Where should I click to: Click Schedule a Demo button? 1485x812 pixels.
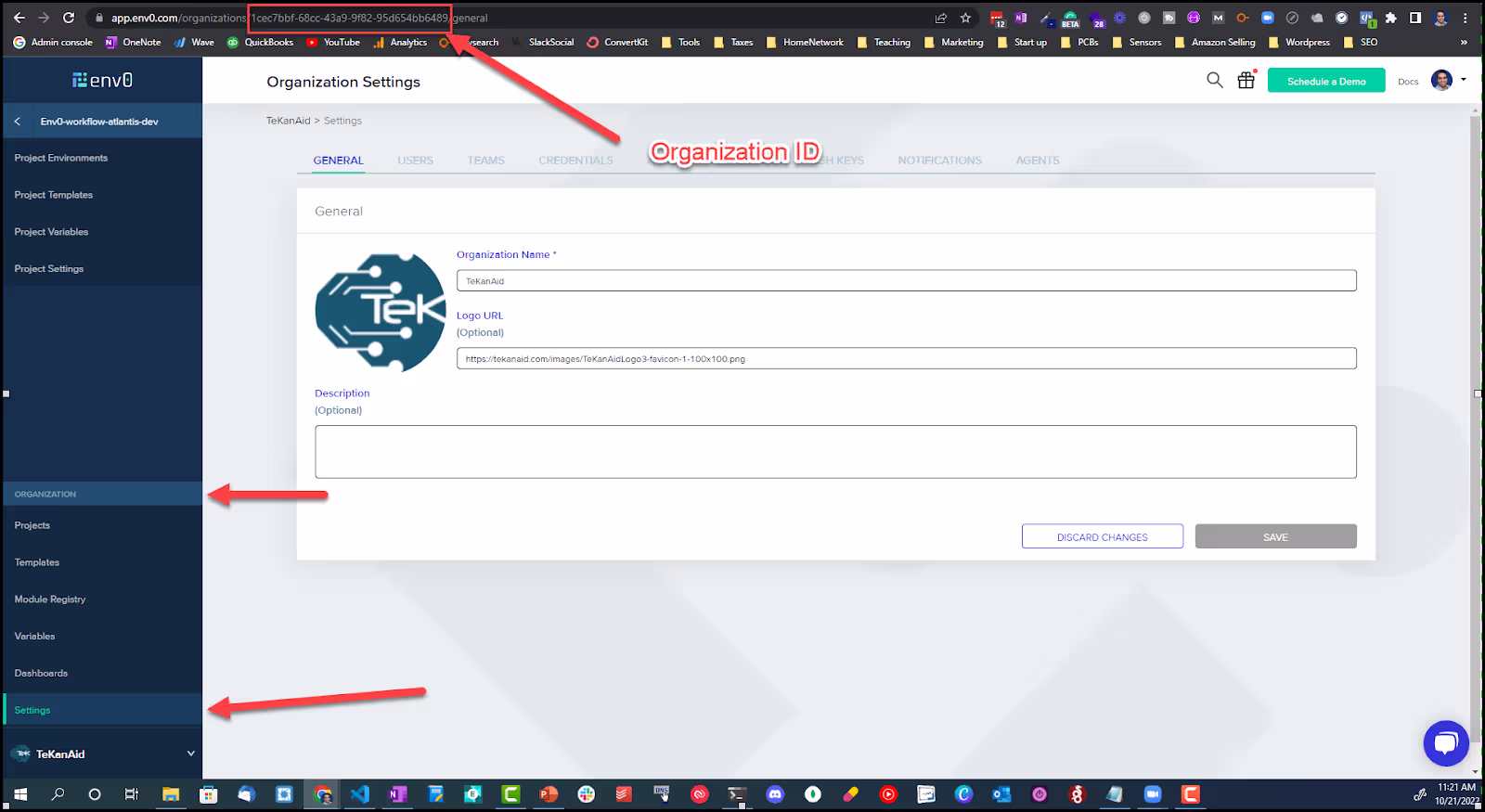click(1326, 81)
